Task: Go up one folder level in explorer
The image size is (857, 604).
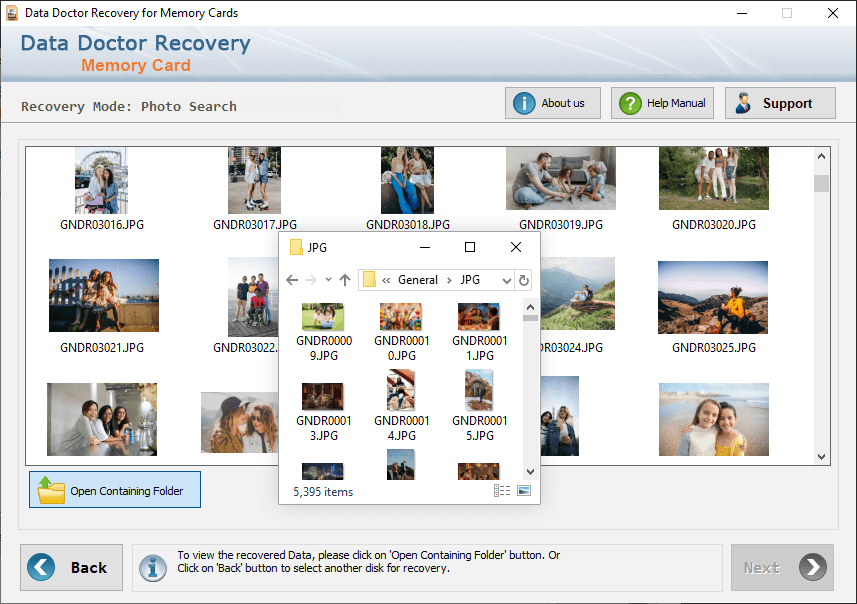Action: tap(344, 280)
